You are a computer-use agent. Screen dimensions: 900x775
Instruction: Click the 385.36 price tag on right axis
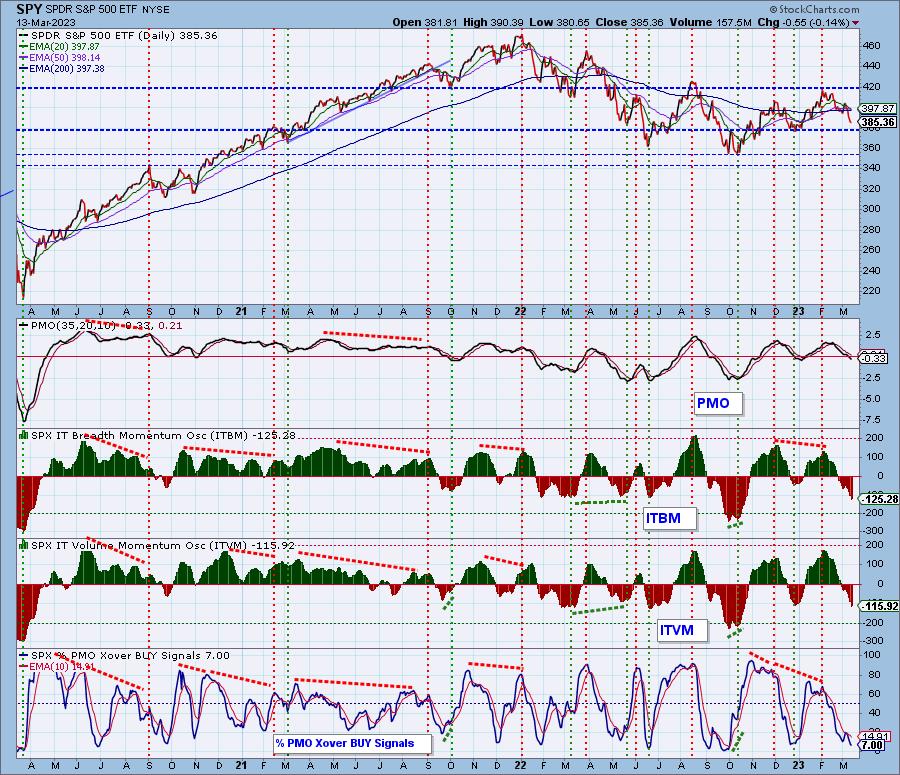tap(878, 122)
